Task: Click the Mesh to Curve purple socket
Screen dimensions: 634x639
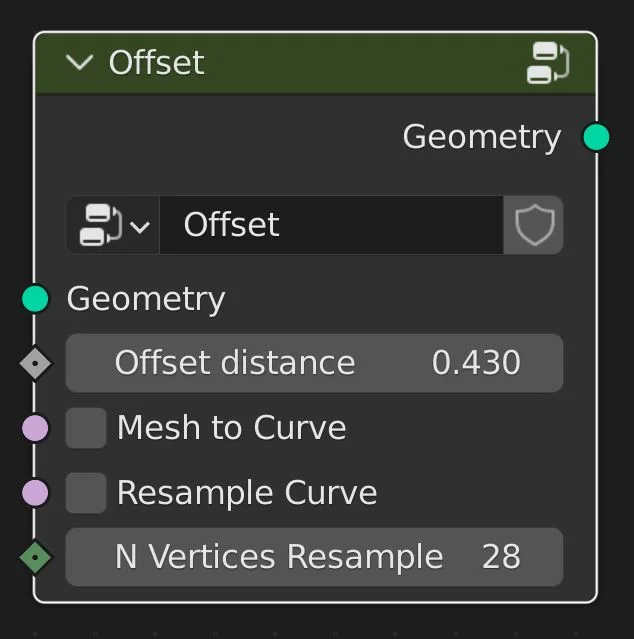Action: tap(35, 428)
